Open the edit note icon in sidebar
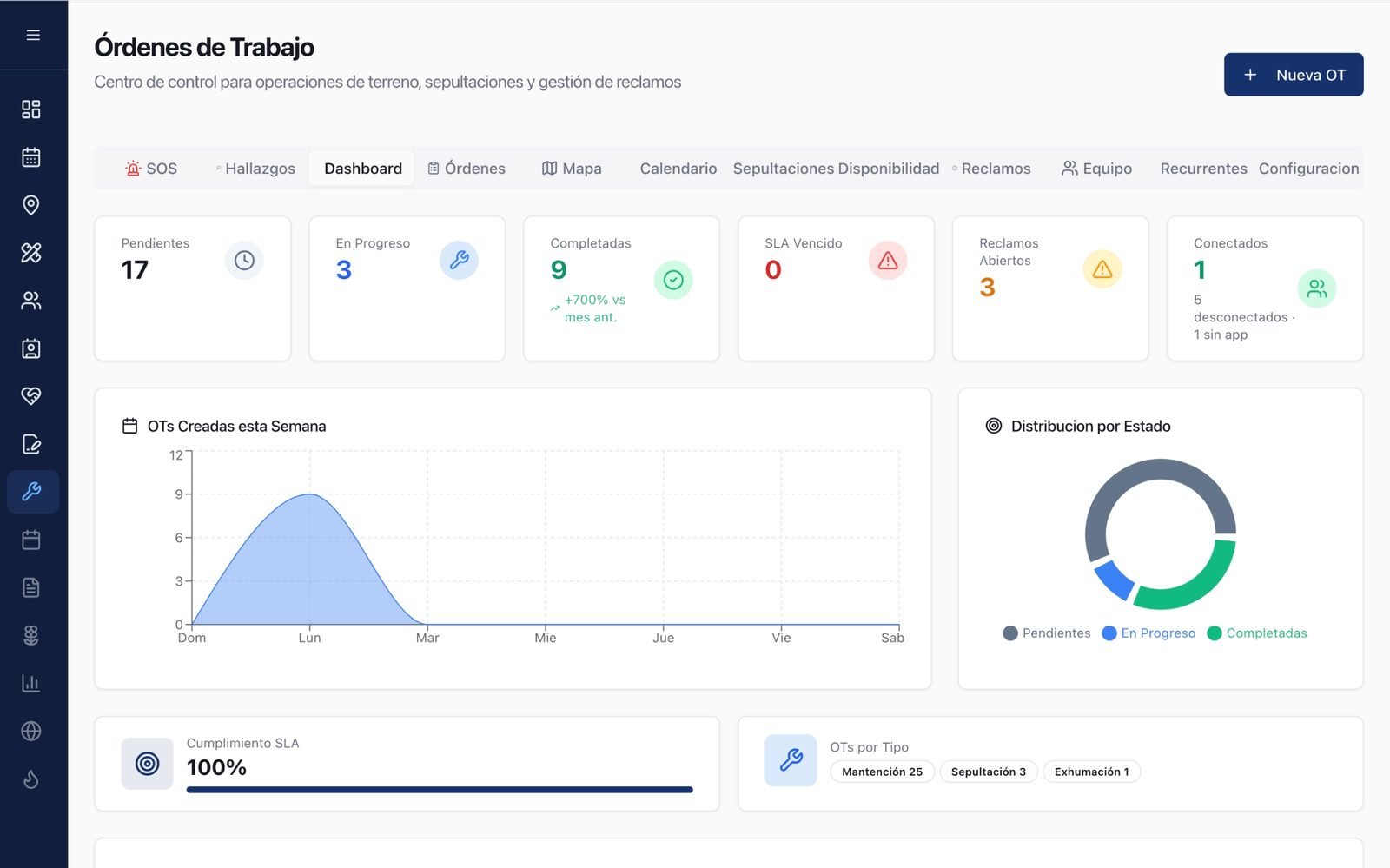The height and width of the screenshot is (868, 1390). coord(31,444)
